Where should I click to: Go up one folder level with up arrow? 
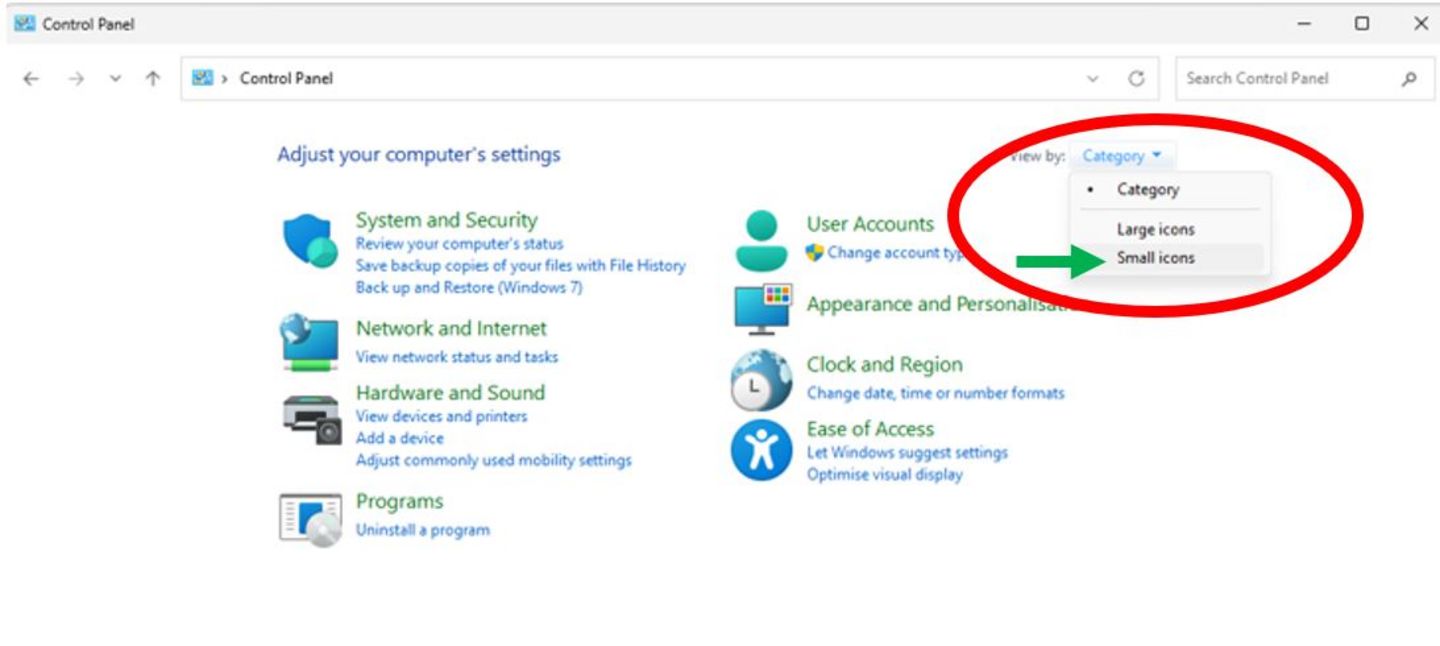(153, 79)
